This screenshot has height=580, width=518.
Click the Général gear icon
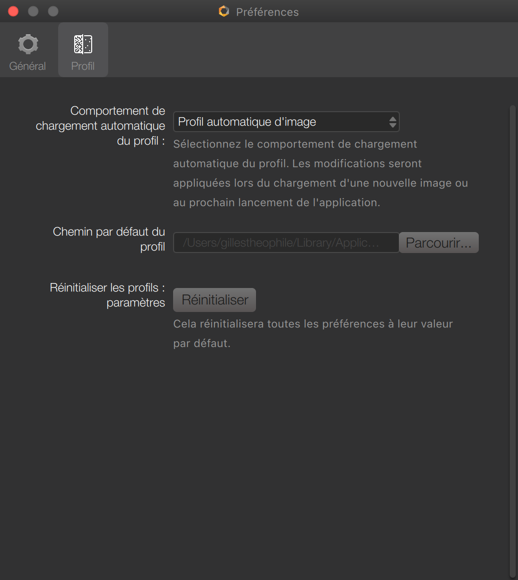tap(28, 44)
